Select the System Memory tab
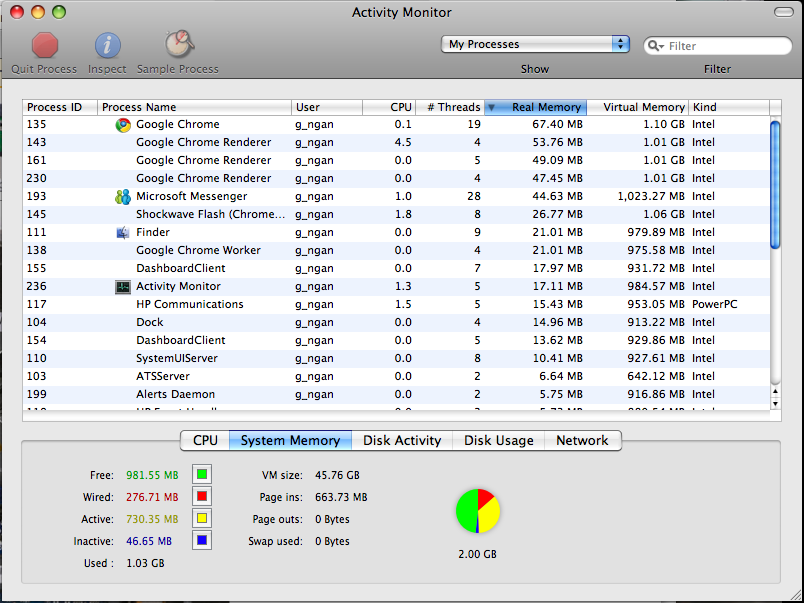The height and width of the screenshot is (603, 804). tap(290, 440)
